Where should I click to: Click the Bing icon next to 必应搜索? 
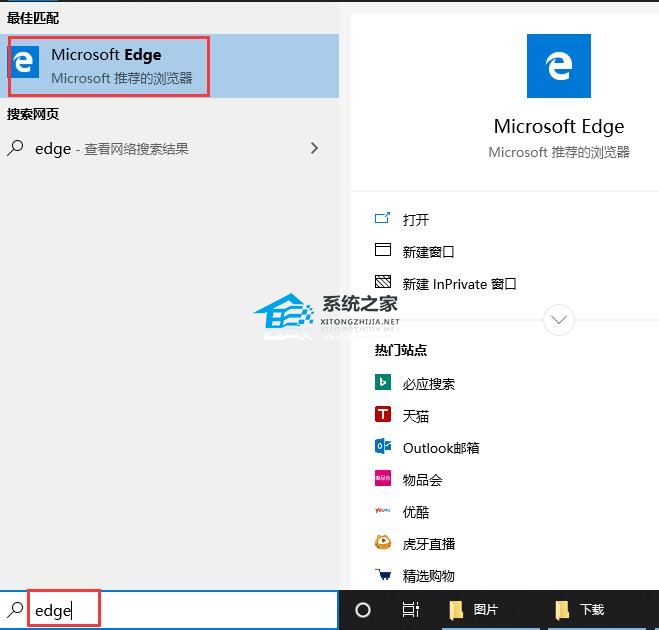pyautogui.click(x=382, y=382)
